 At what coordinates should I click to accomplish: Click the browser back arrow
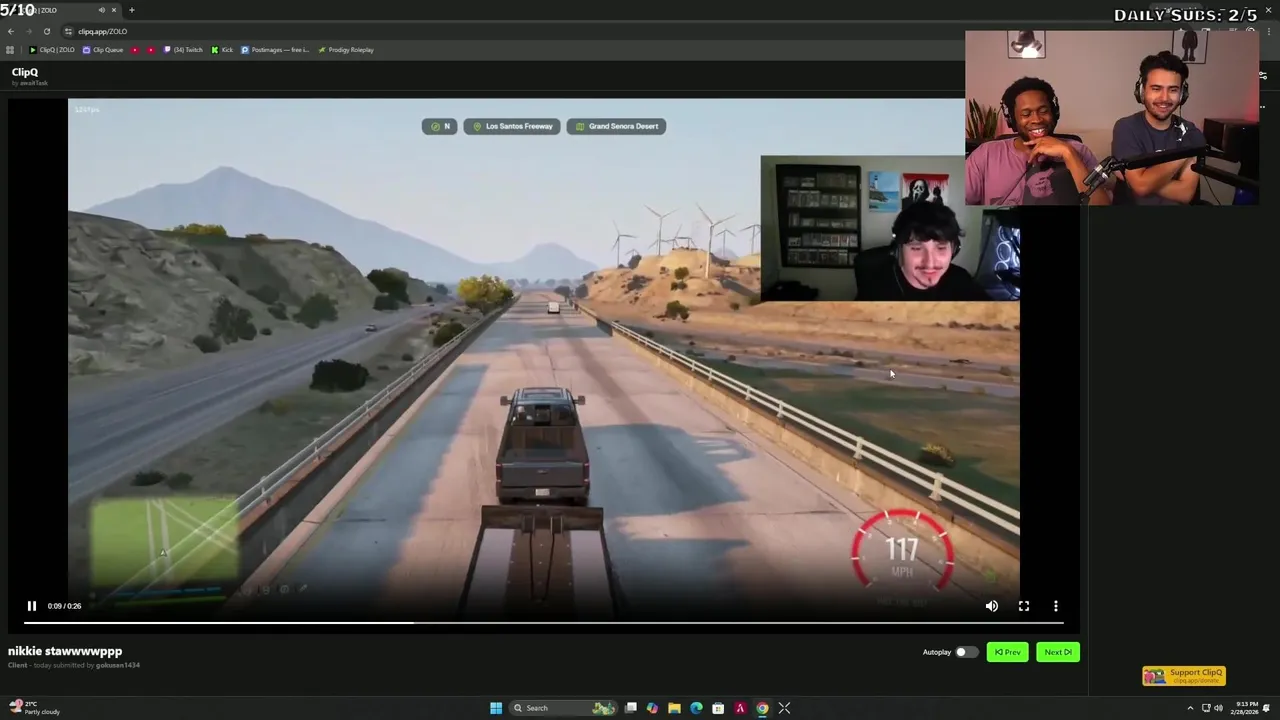[x=10, y=31]
